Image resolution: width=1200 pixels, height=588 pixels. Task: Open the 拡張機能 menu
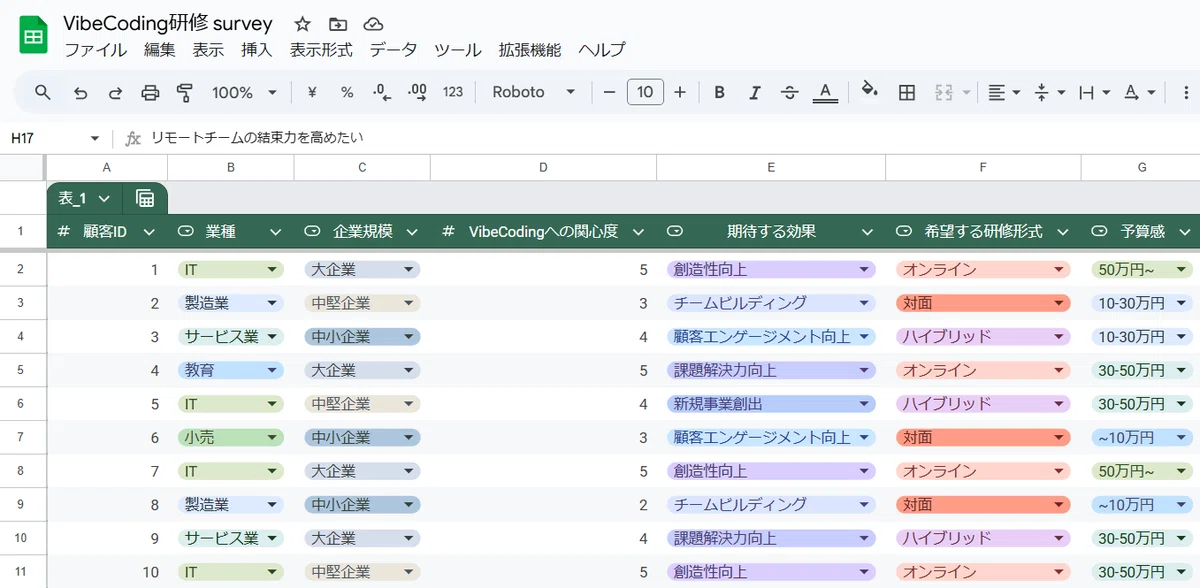(530, 50)
